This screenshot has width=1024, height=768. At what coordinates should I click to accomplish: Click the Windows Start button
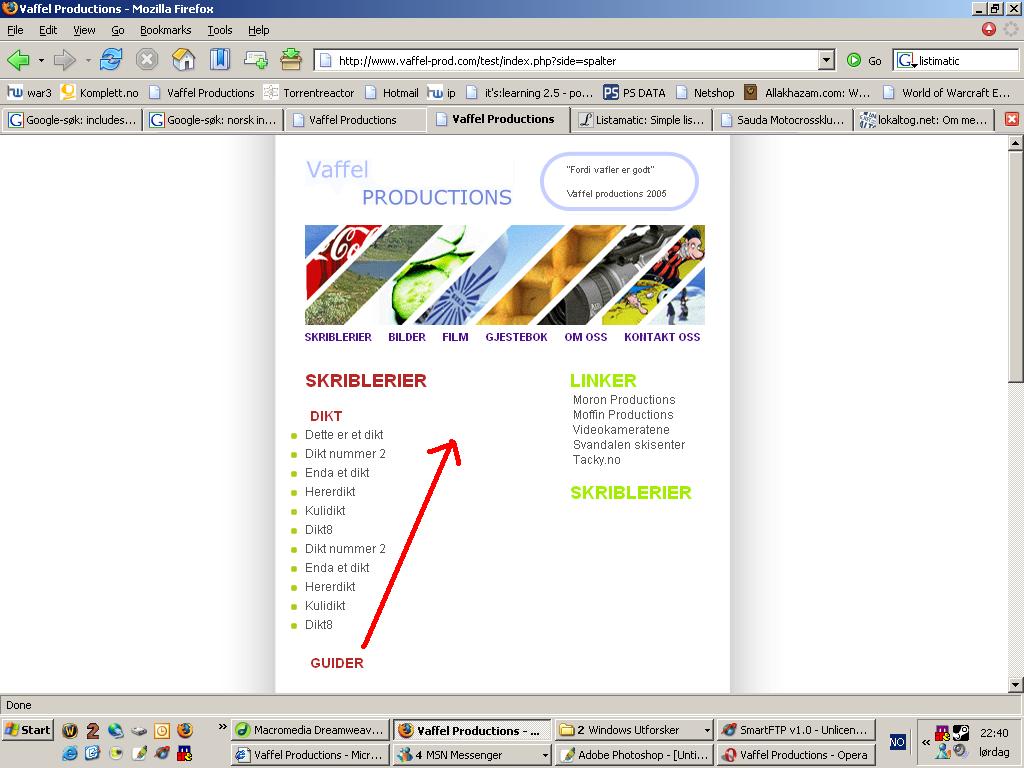(x=27, y=730)
